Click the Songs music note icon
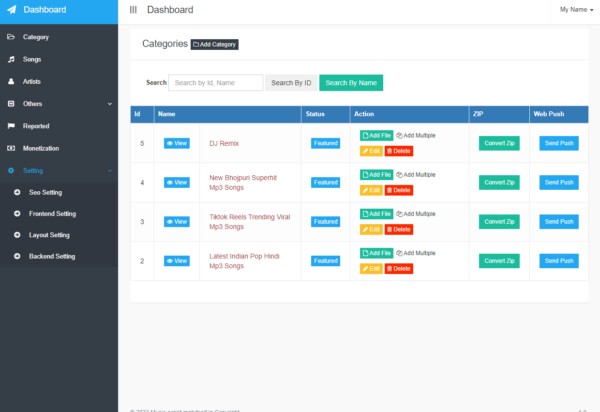Image resolution: width=600 pixels, height=412 pixels. coord(11,59)
